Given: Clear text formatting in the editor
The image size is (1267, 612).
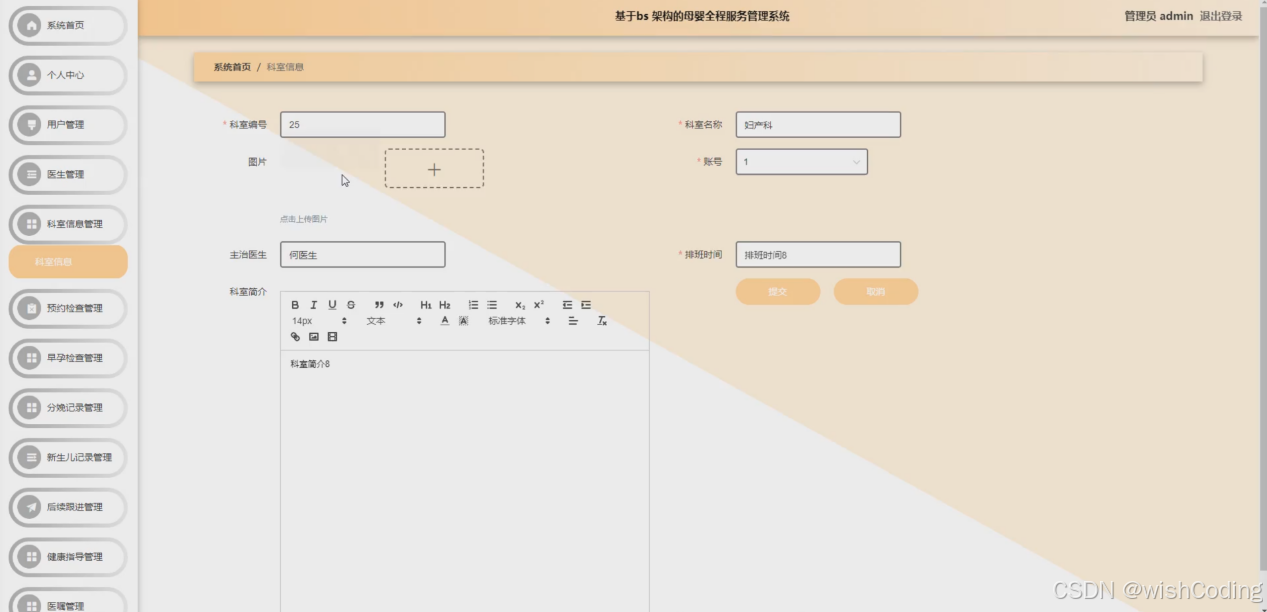Looking at the screenshot, I should [x=602, y=321].
